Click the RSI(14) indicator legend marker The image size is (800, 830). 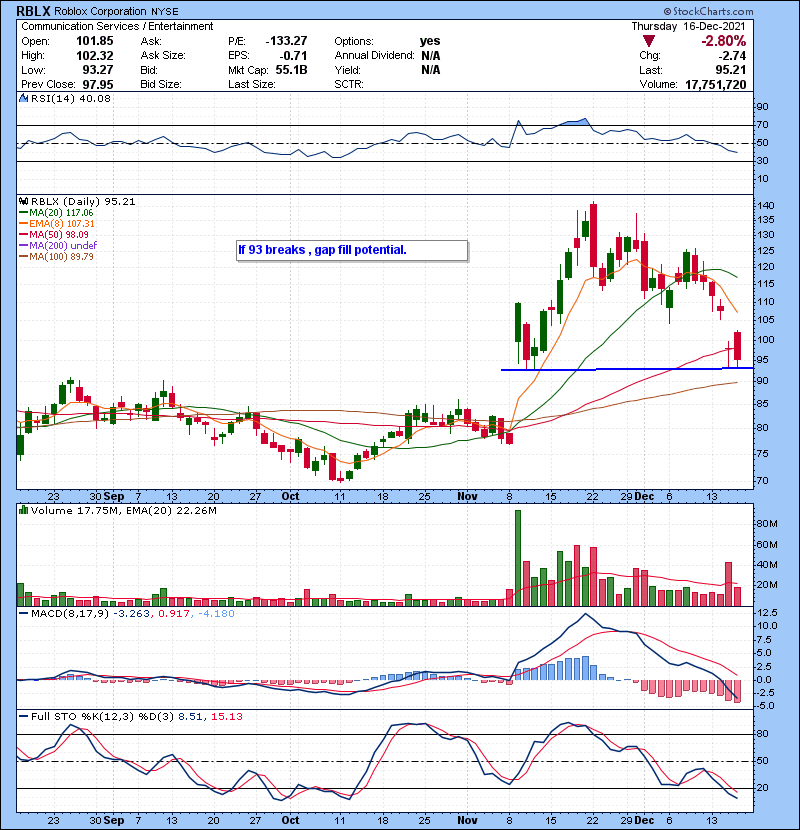[23, 99]
